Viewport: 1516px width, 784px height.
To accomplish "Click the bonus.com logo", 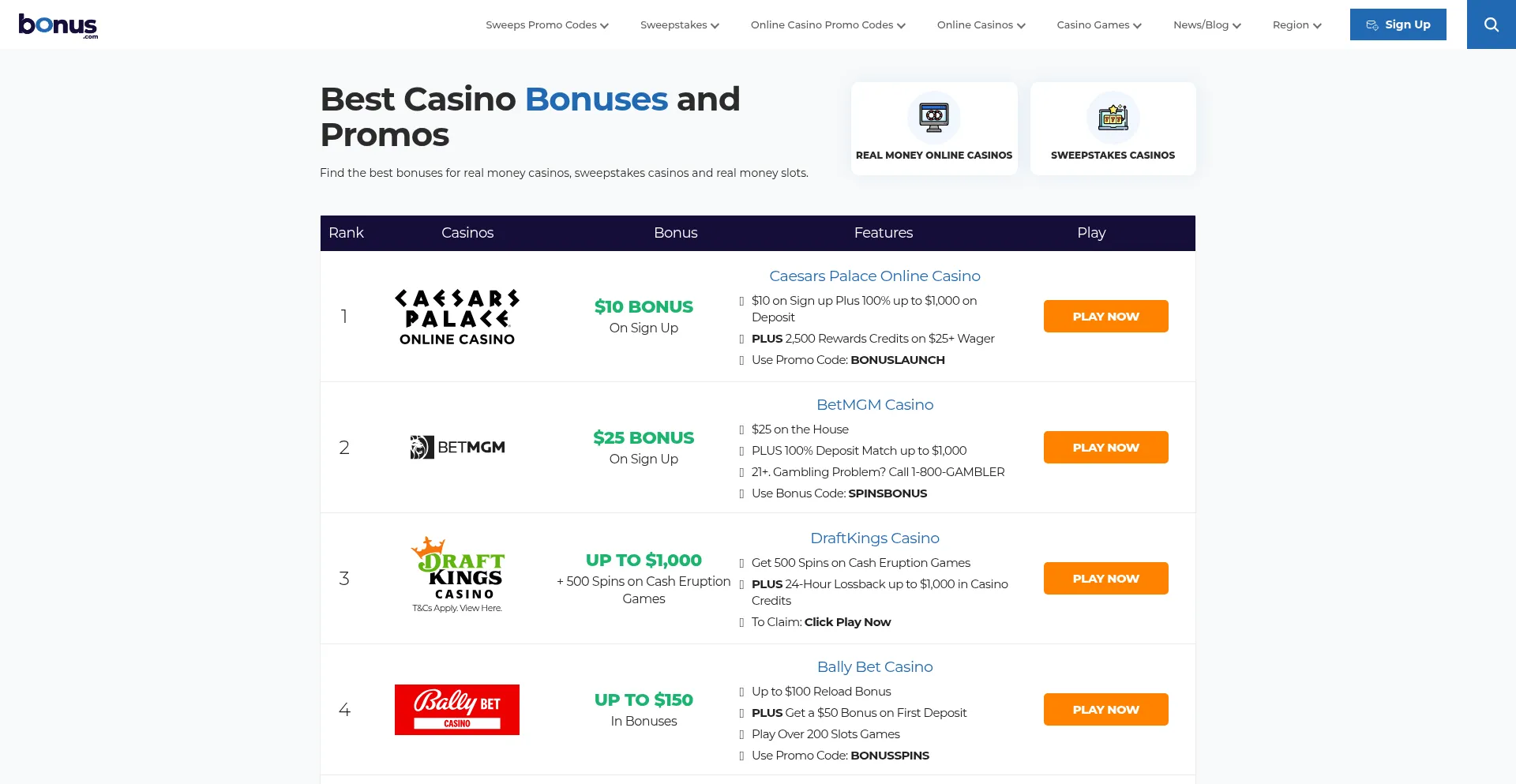I will (58, 25).
